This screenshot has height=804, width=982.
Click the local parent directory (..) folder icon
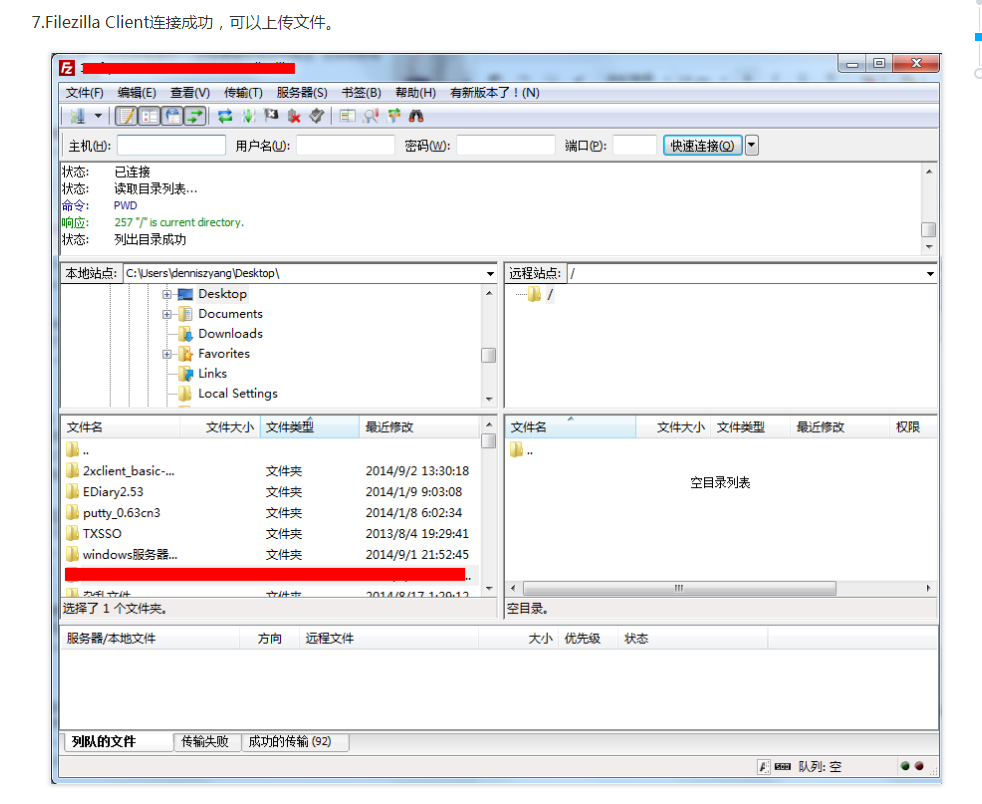click(x=72, y=450)
